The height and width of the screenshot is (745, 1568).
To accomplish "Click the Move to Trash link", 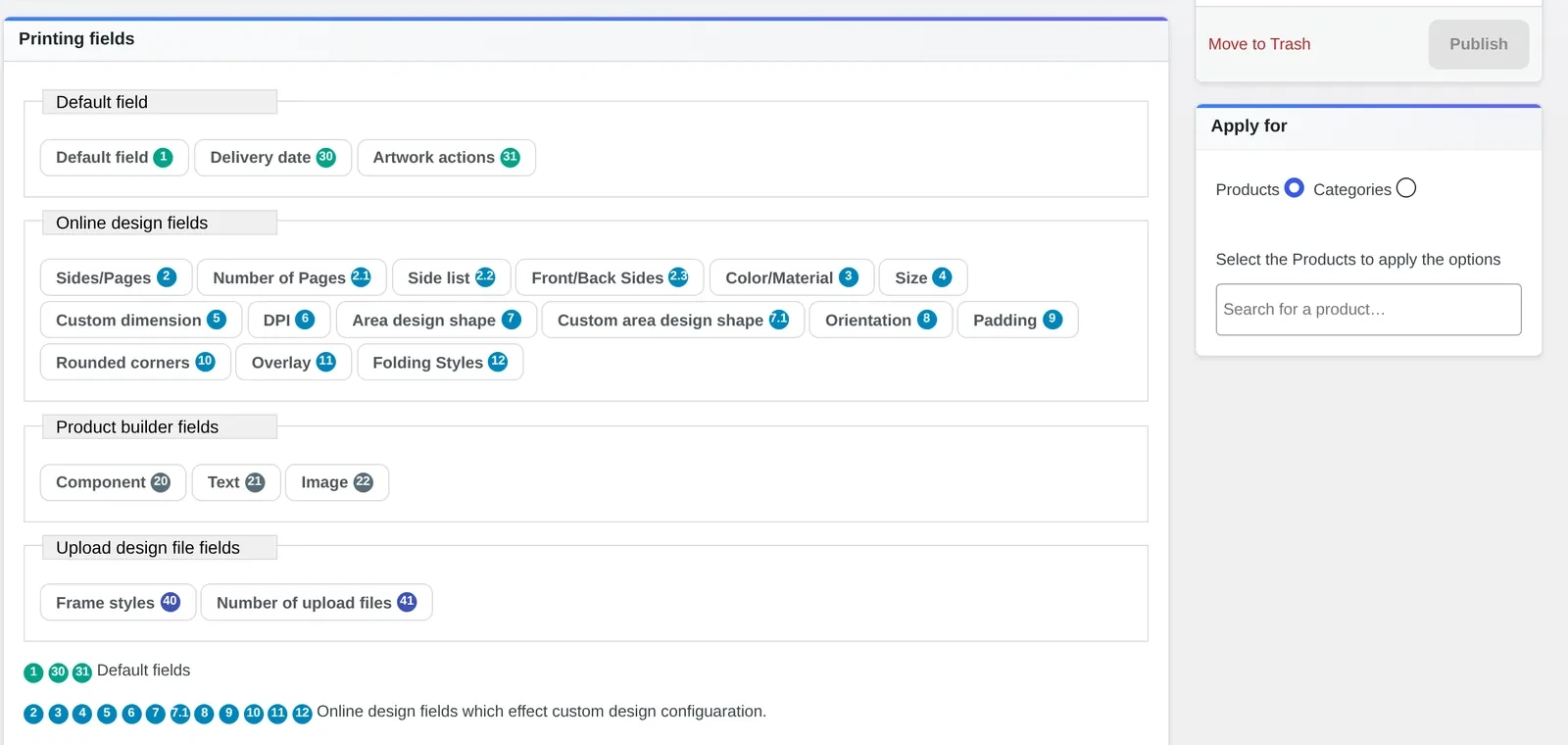I will (1259, 44).
